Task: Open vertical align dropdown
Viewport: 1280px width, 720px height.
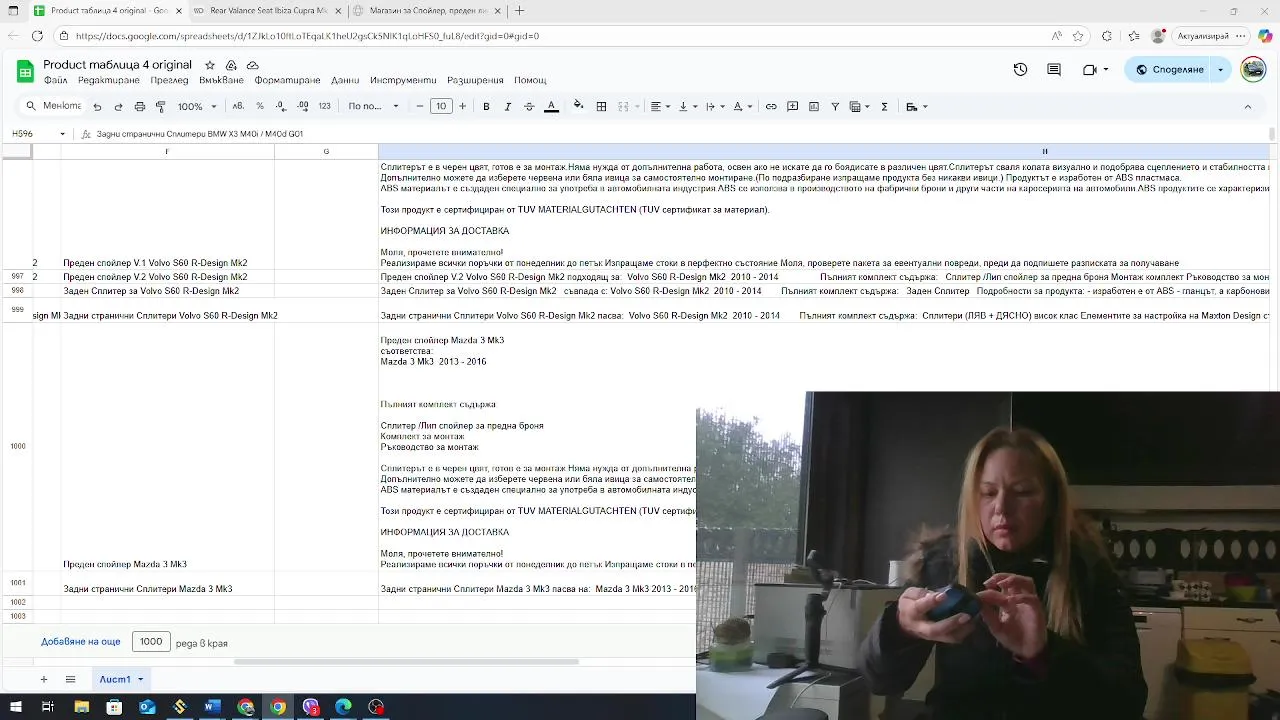Action: point(687,107)
